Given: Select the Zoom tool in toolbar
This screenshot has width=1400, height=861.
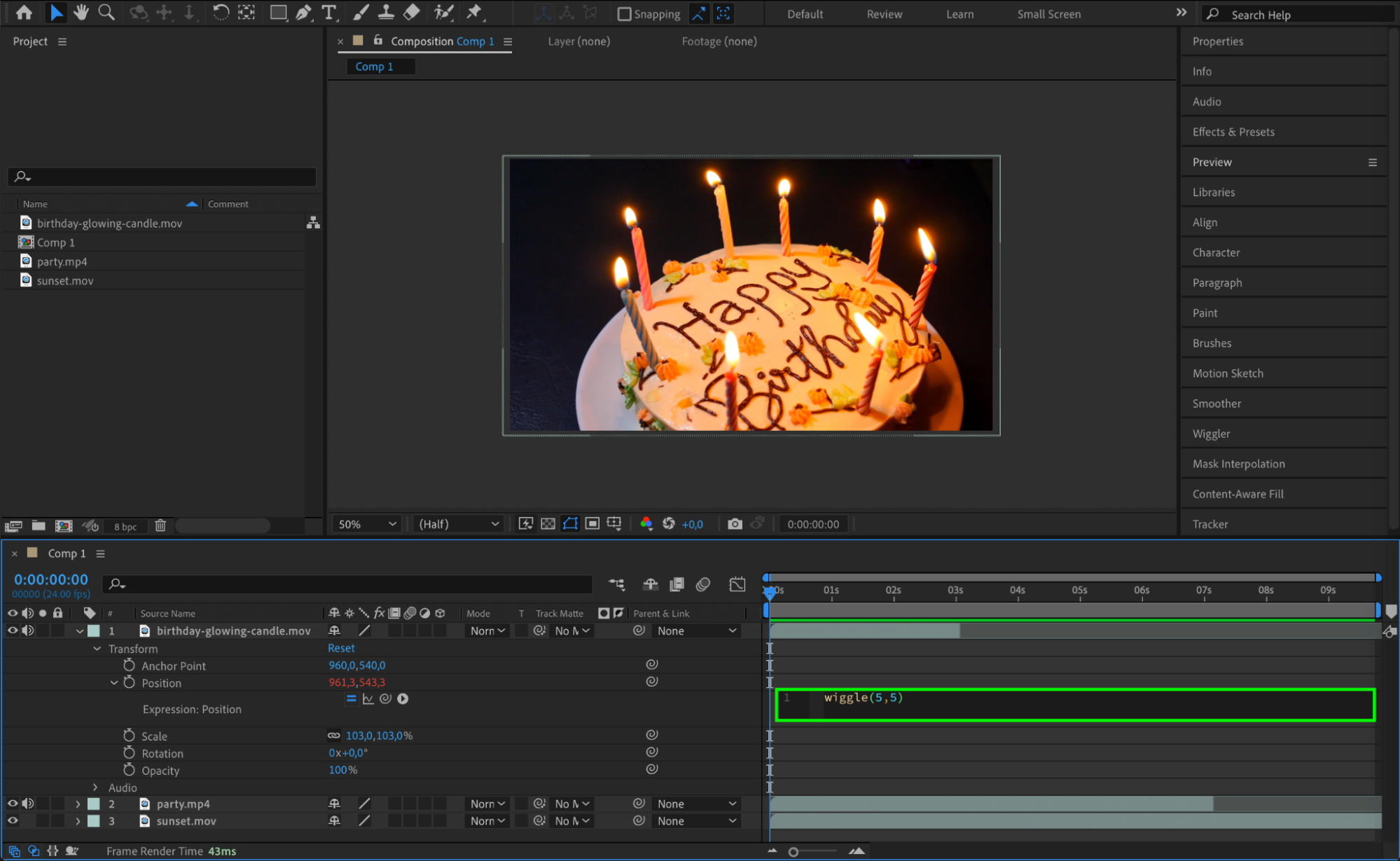Looking at the screenshot, I should pyautogui.click(x=106, y=12).
